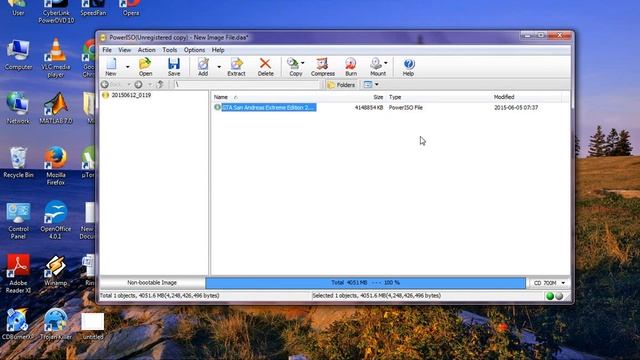Viewport: 640px width, 360px height.
Task: Click the Add files toolbar icon
Action: (203, 67)
